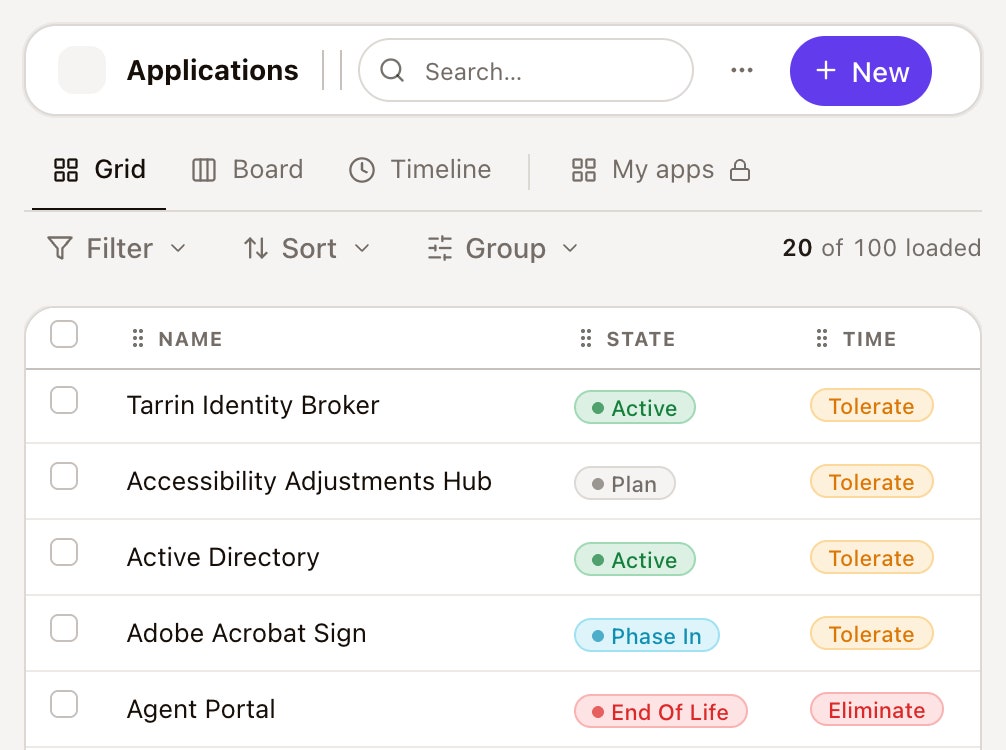The width and height of the screenshot is (1006, 750).
Task: Click the plus icon in New button
Action: 826,71
